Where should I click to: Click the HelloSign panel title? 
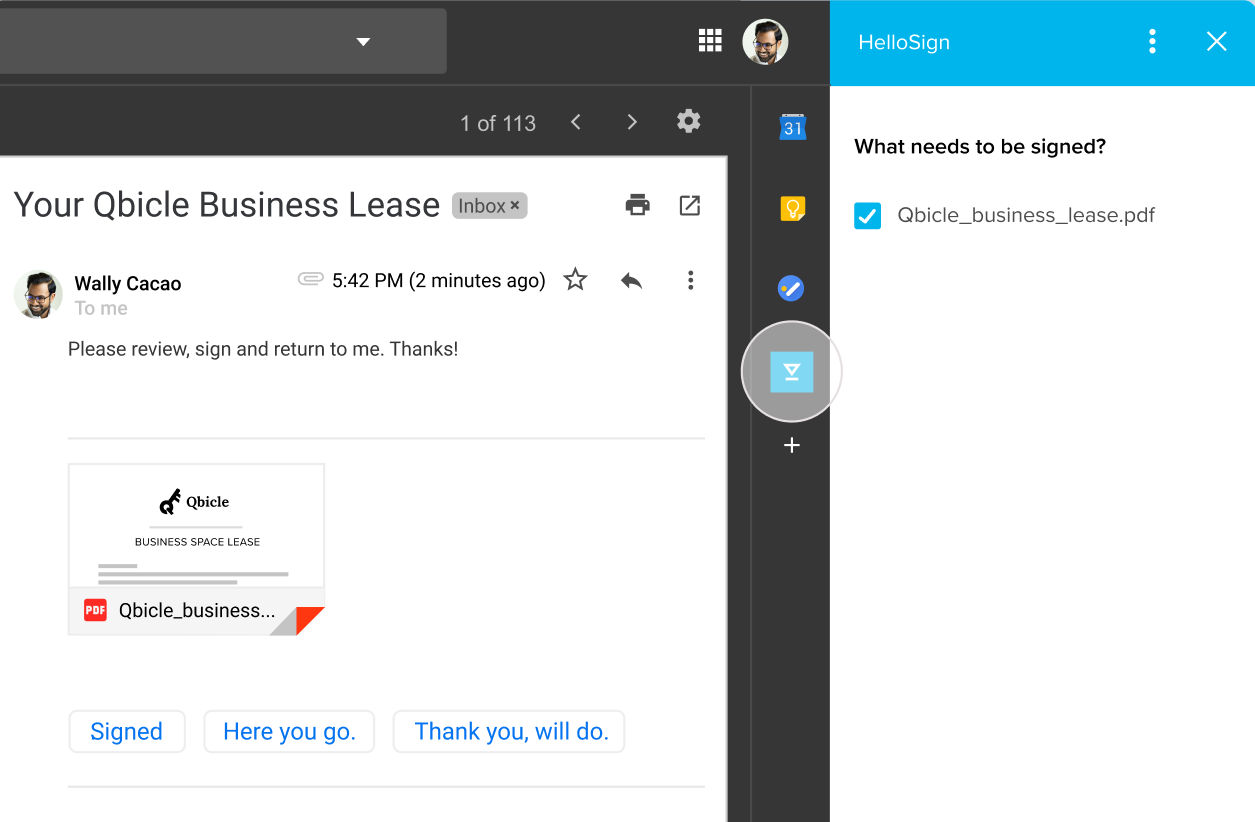pos(904,42)
